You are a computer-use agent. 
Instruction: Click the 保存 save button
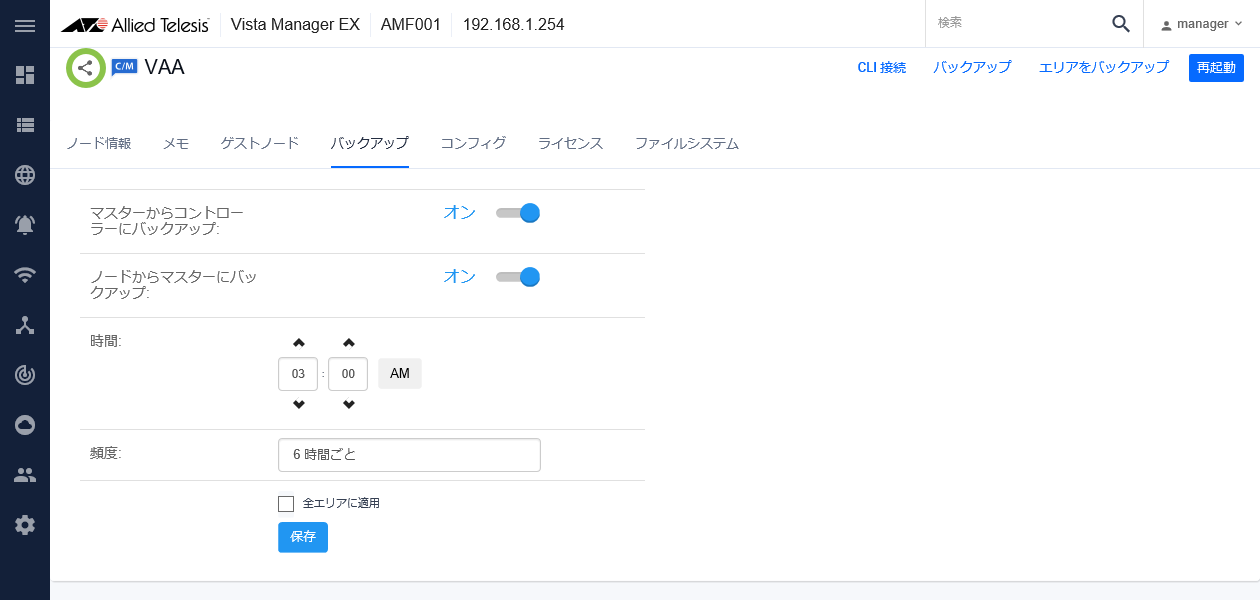pos(303,537)
